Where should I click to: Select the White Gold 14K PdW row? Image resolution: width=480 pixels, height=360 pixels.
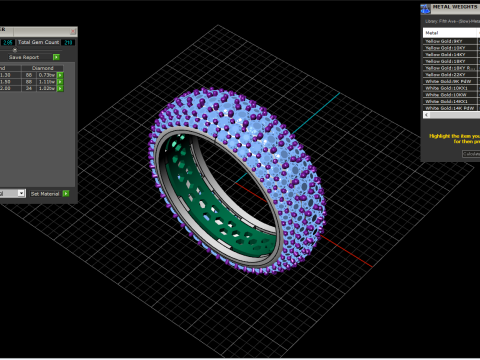coord(450,108)
